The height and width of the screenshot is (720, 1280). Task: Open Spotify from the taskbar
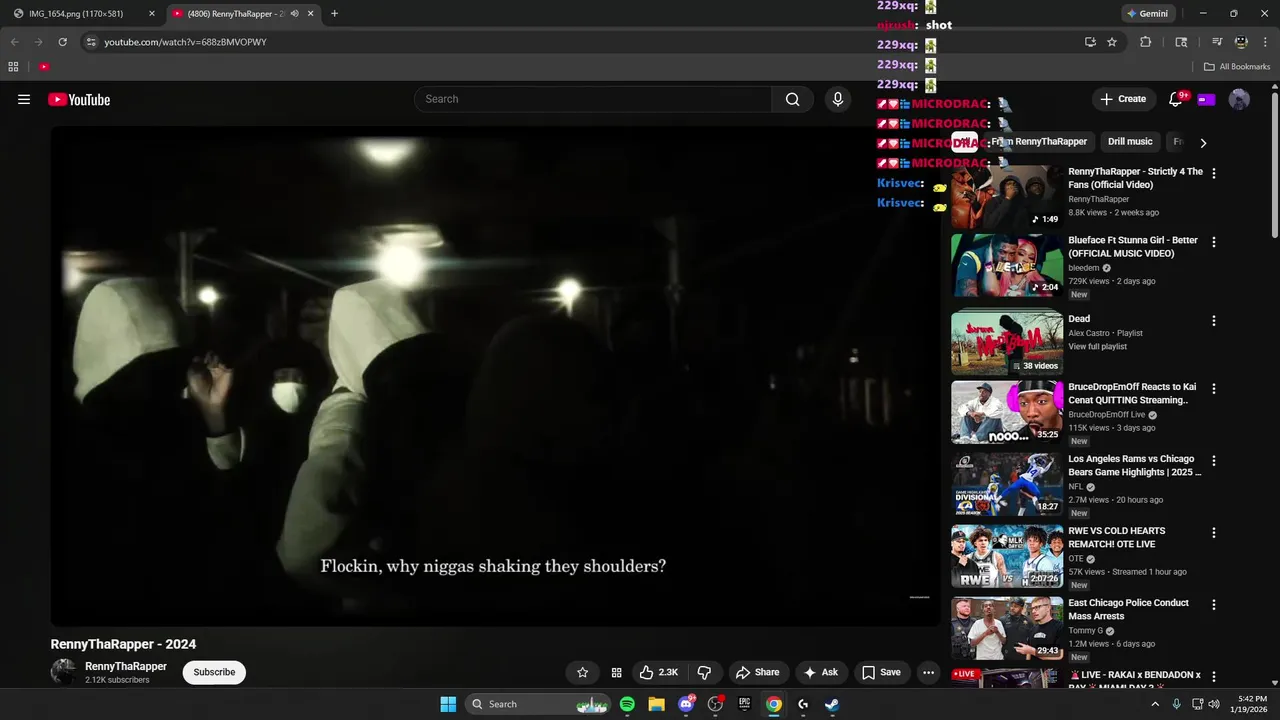627,704
